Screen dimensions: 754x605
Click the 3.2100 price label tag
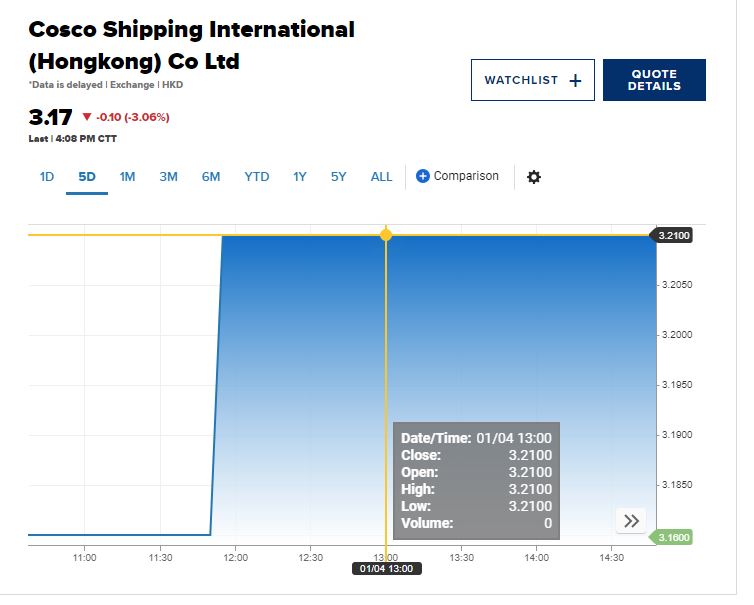[x=672, y=235]
